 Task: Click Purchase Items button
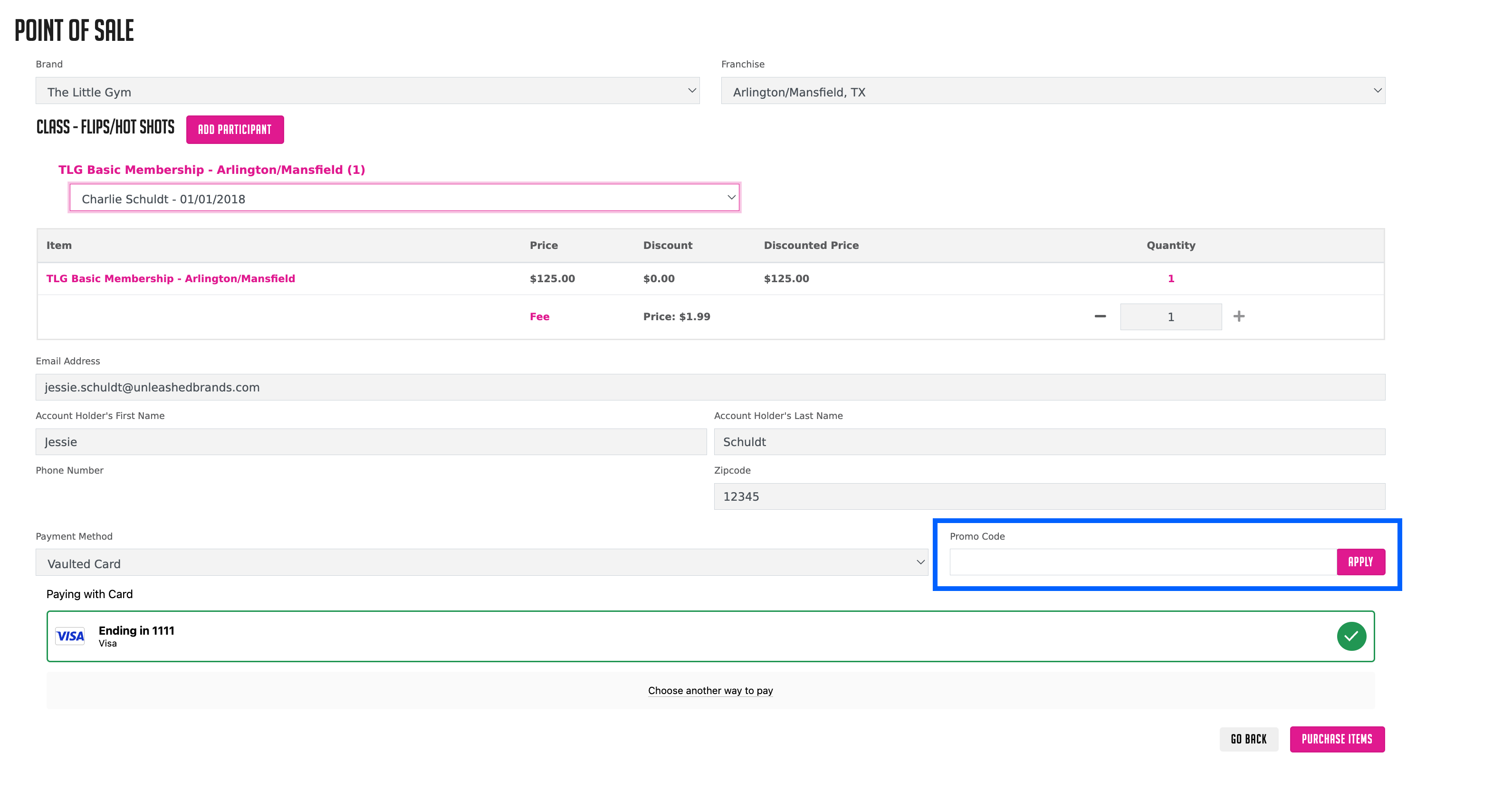[1337, 739]
